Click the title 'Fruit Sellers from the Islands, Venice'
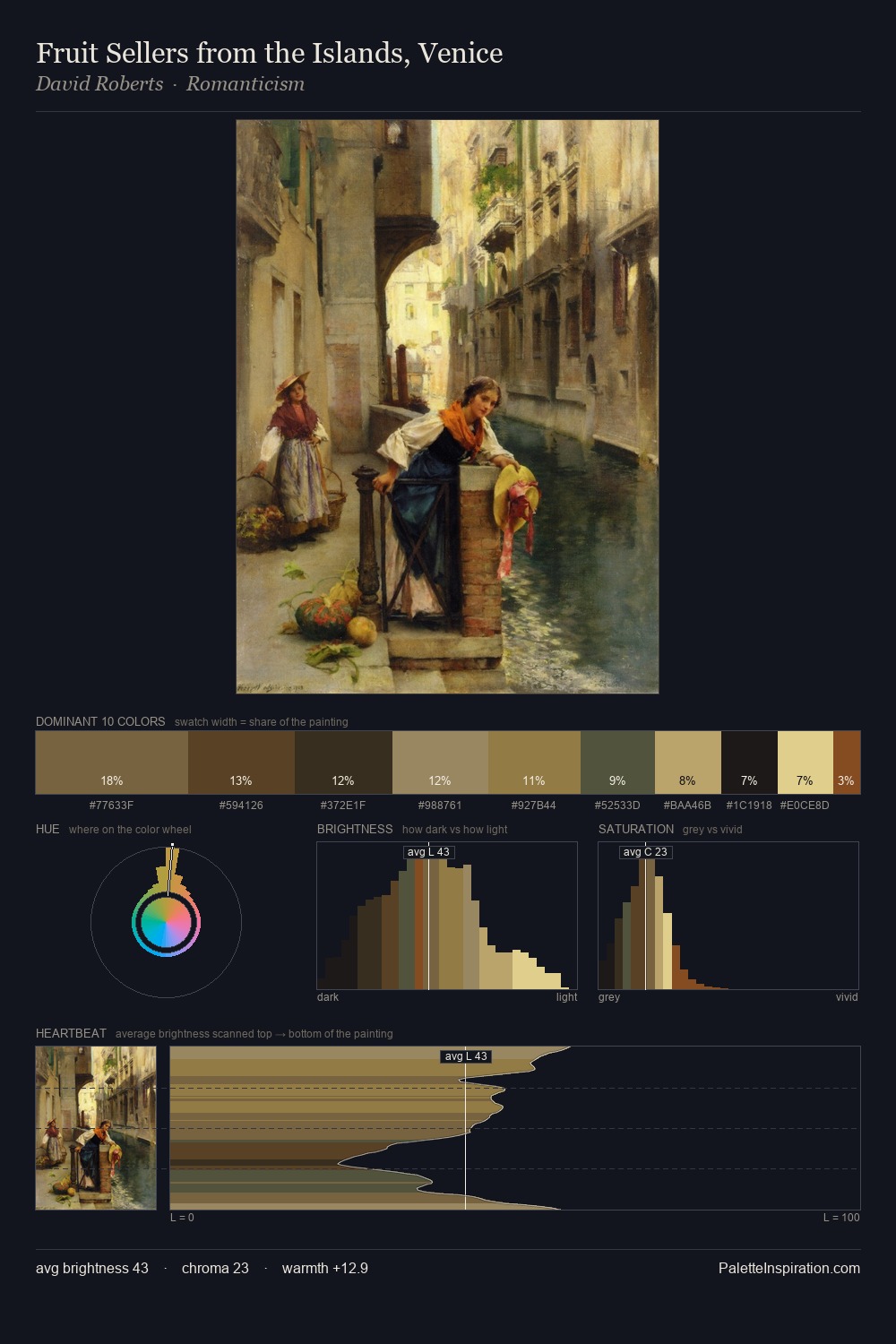The image size is (896, 1344). pos(269,54)
